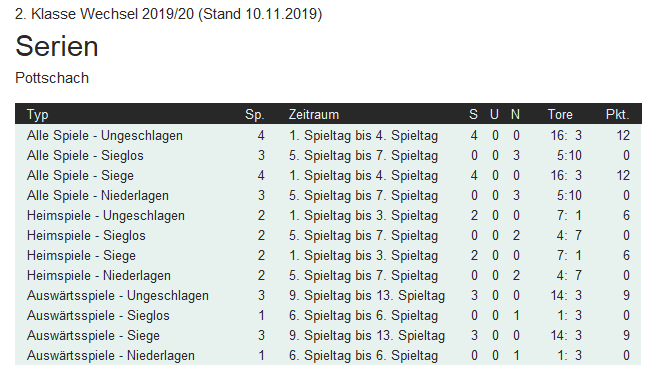Click the Sp. column header
Image resolution: width=656 pixels, height=372 pixels.
[x=254, y=114]
